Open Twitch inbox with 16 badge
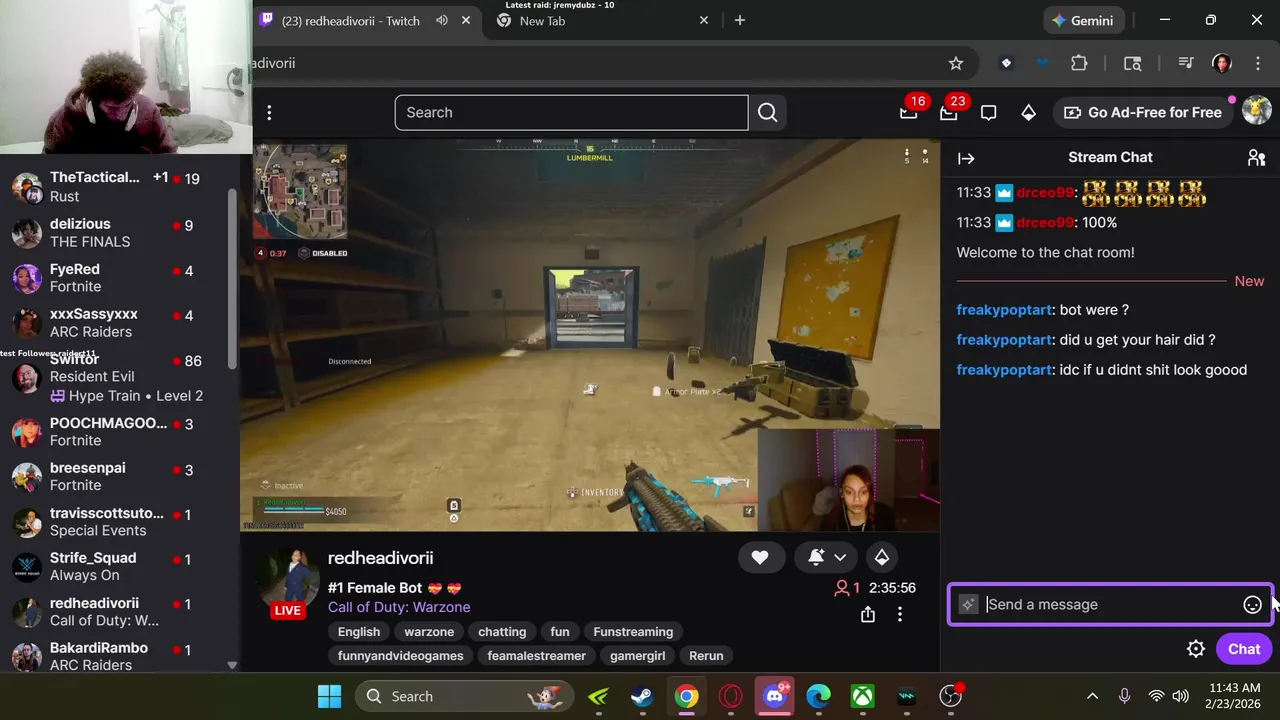The image size is (1280, 720). pyautogui.click(x=908, y=113)
